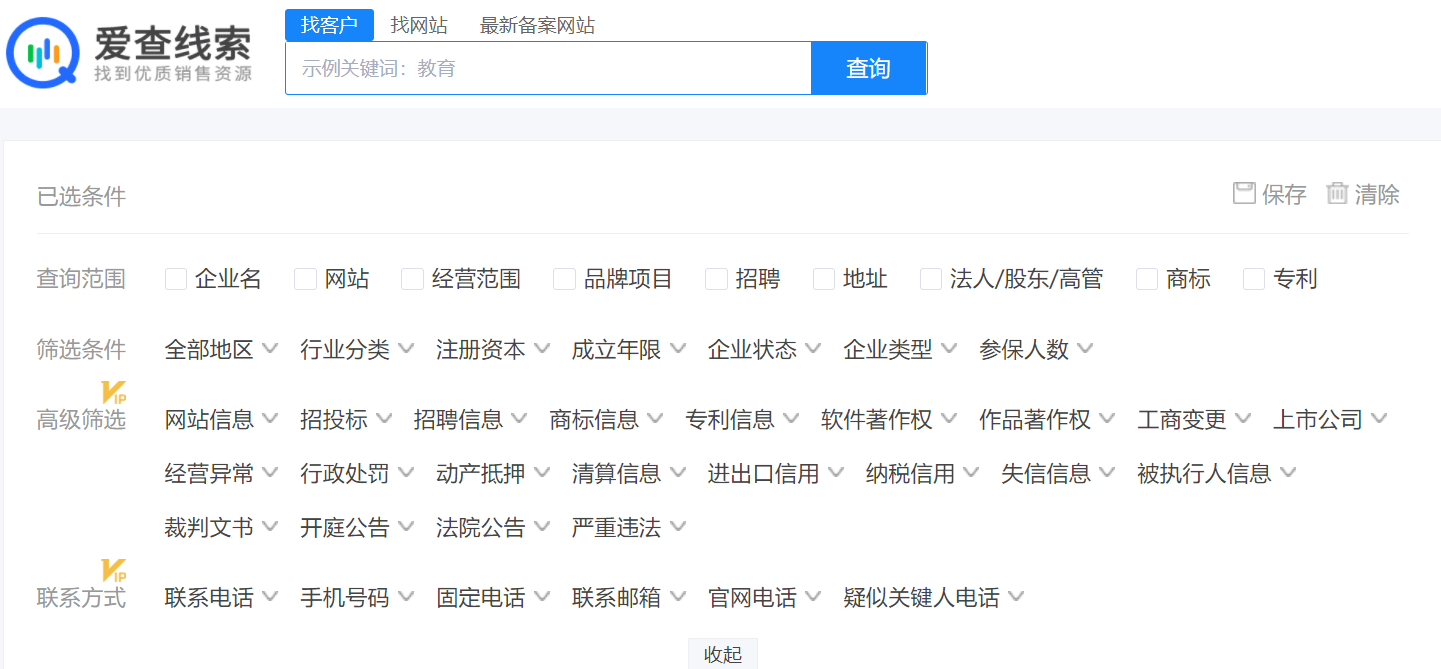The height and width of the screenshot is (669, 1441).
Task: Expand the 行政处罚 filter
Action: [x=357, y=473]
